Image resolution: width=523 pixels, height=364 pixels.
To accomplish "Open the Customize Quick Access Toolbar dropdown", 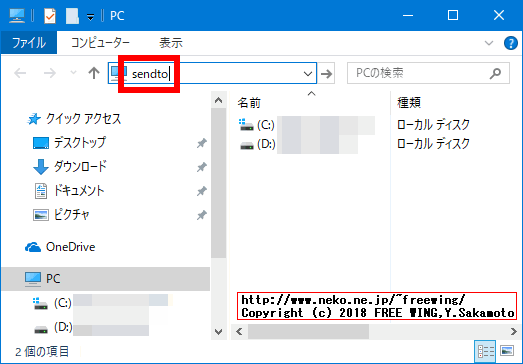I will 90,16.
